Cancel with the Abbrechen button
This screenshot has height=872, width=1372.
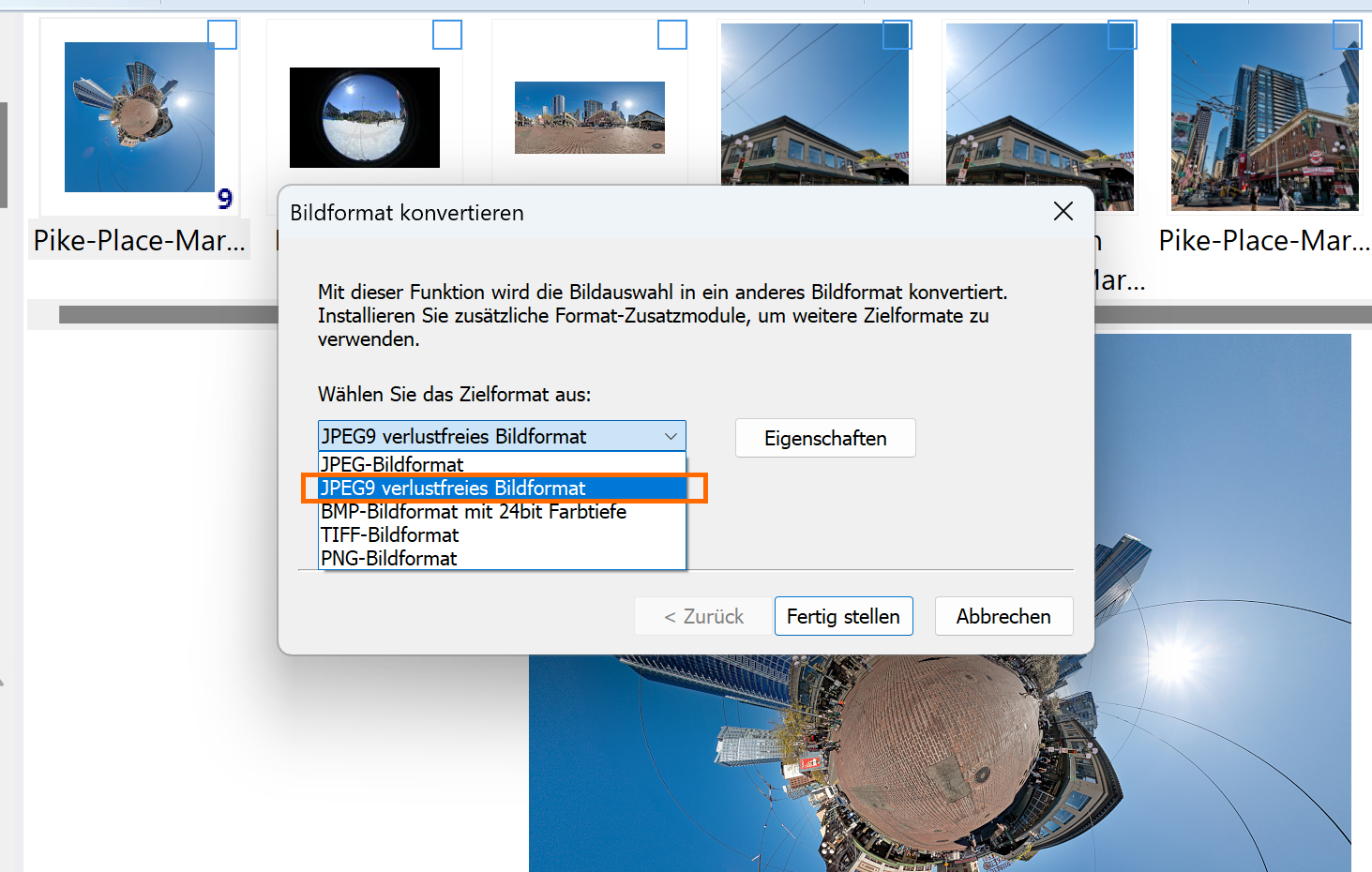pyautogui.click(x=1003, y=617)
